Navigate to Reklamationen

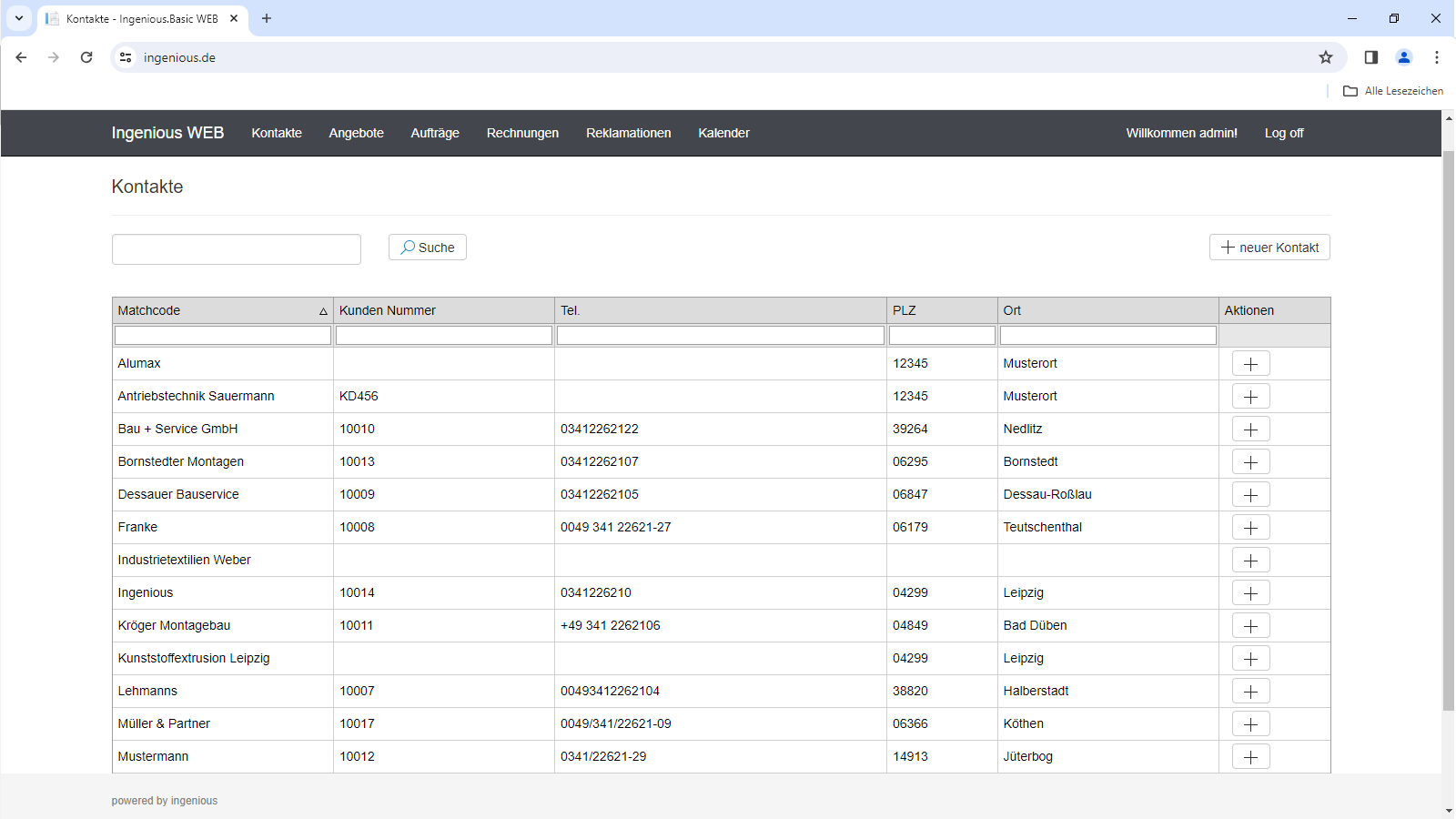(x=629, y=133)
